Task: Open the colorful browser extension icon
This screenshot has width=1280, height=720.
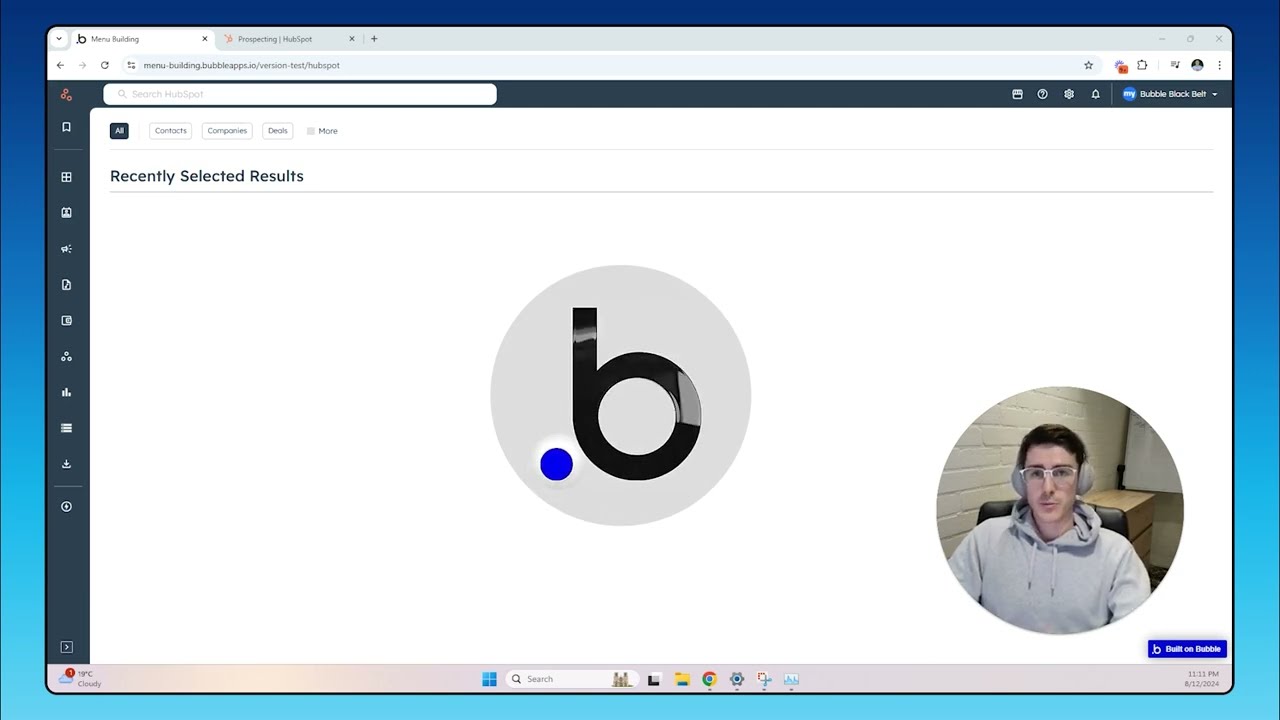Action: (1120, 66)
